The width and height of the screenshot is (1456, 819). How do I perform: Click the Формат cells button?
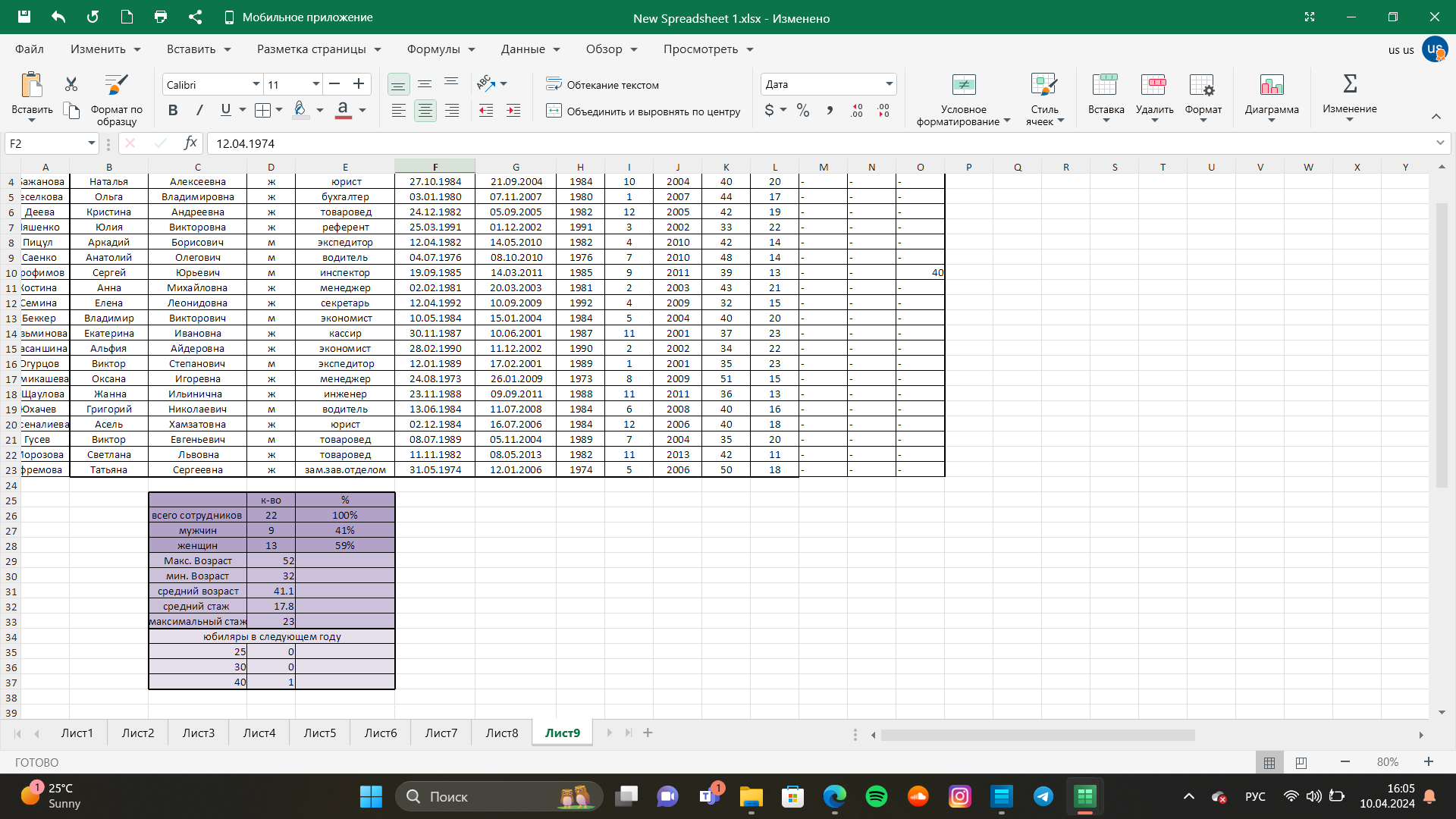[x=1203, y=97]
